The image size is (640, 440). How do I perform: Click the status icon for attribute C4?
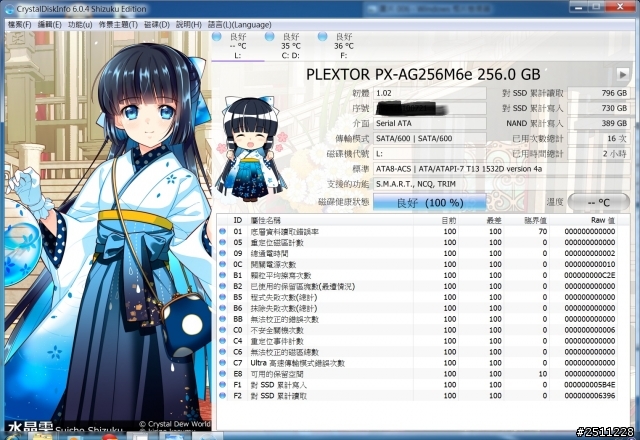click(x=222, y=341)
